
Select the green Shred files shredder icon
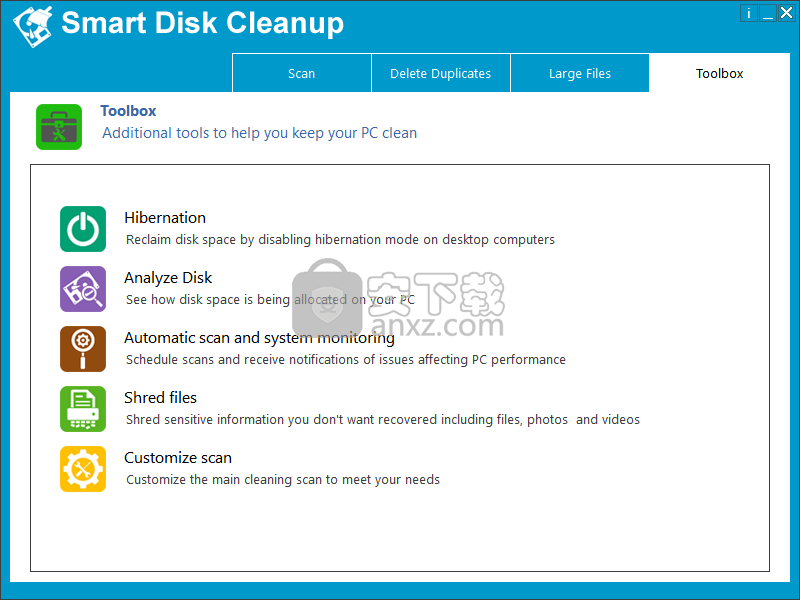coord(83,409)
